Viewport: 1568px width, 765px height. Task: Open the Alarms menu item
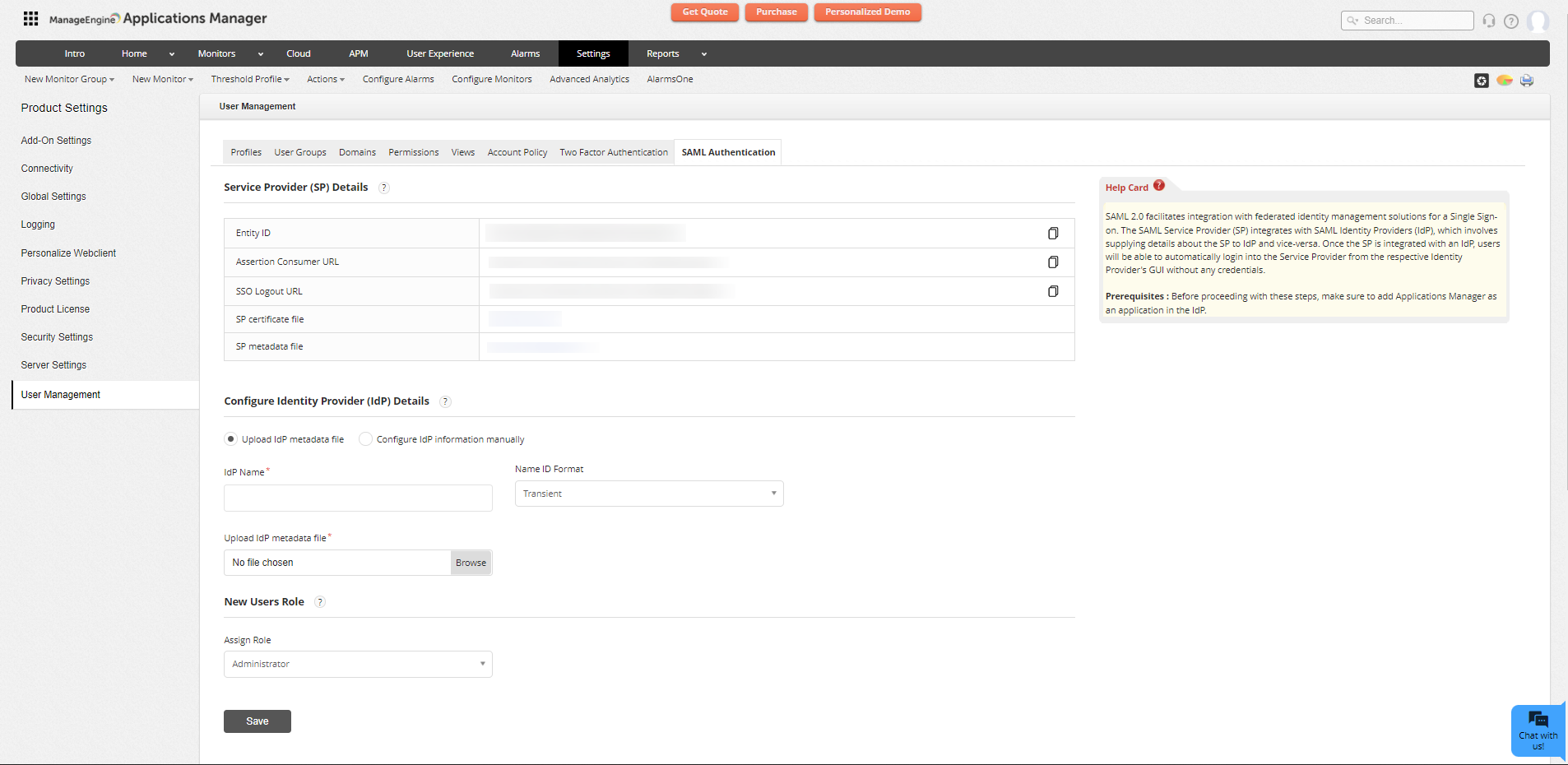[525, 53]
